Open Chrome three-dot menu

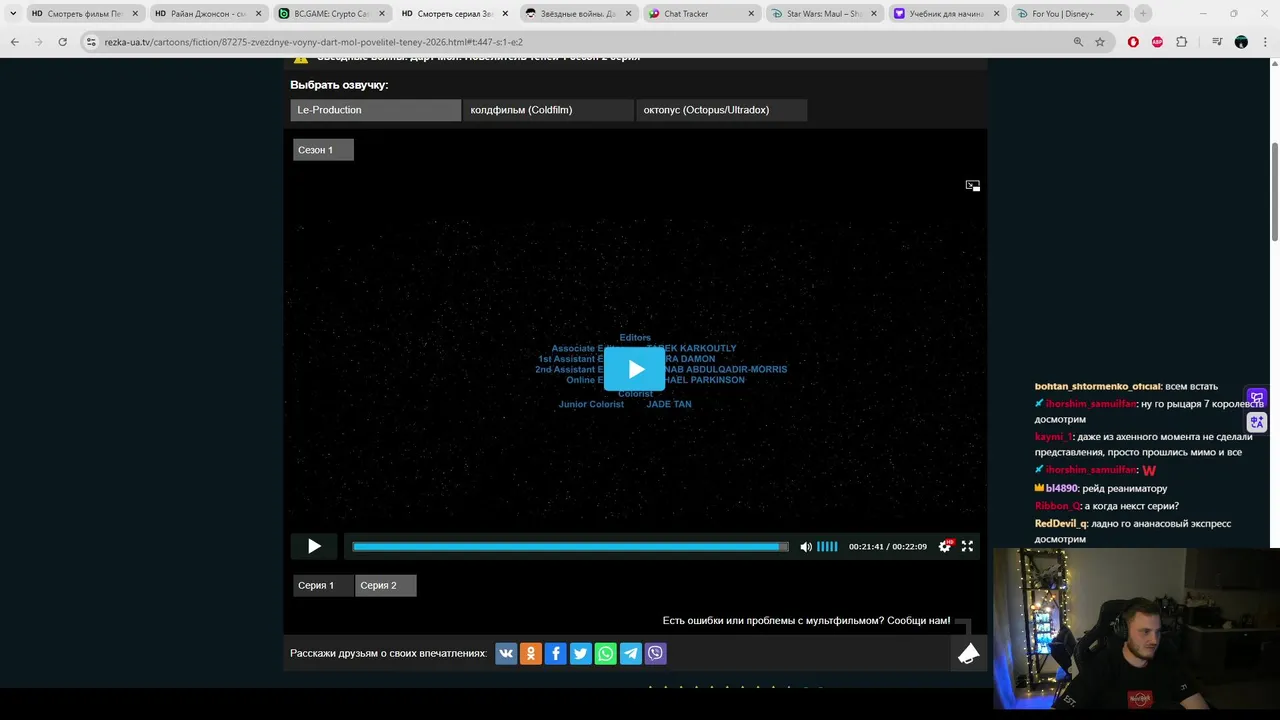tap(1265, 42)
